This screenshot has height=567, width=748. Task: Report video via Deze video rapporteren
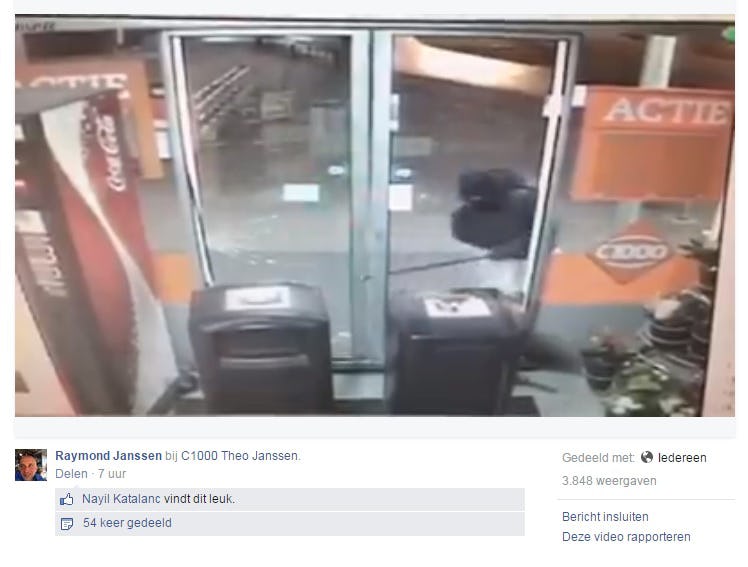click(626, 537)
